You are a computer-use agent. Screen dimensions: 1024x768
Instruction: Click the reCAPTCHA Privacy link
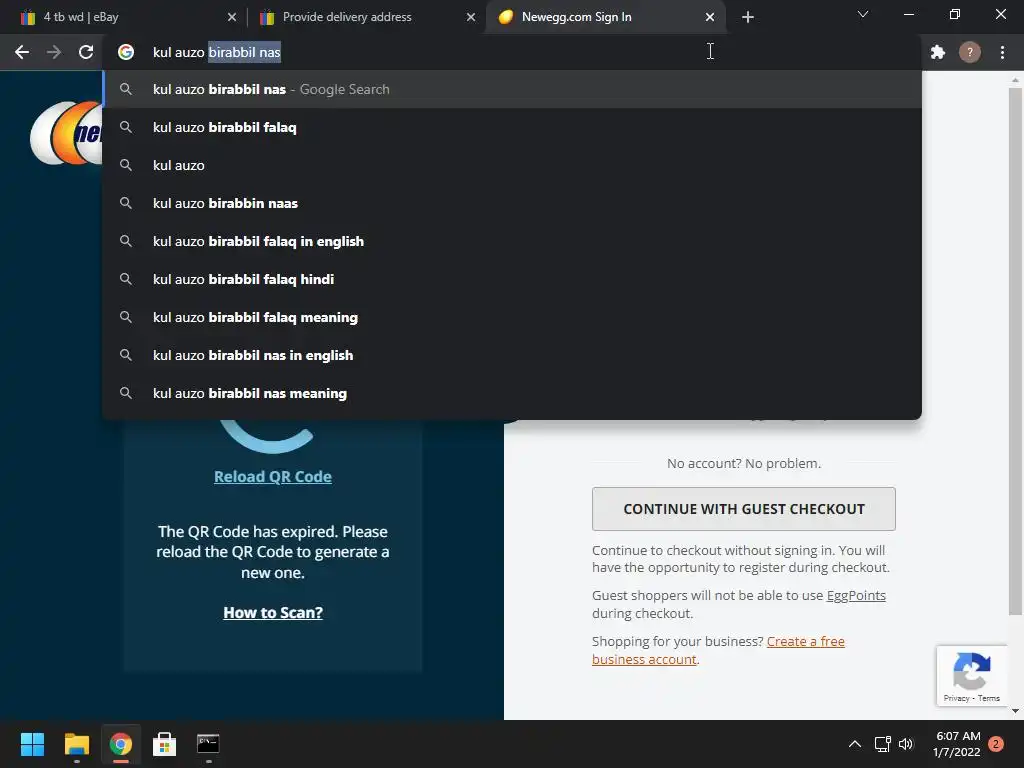click(x=956, y=698)
